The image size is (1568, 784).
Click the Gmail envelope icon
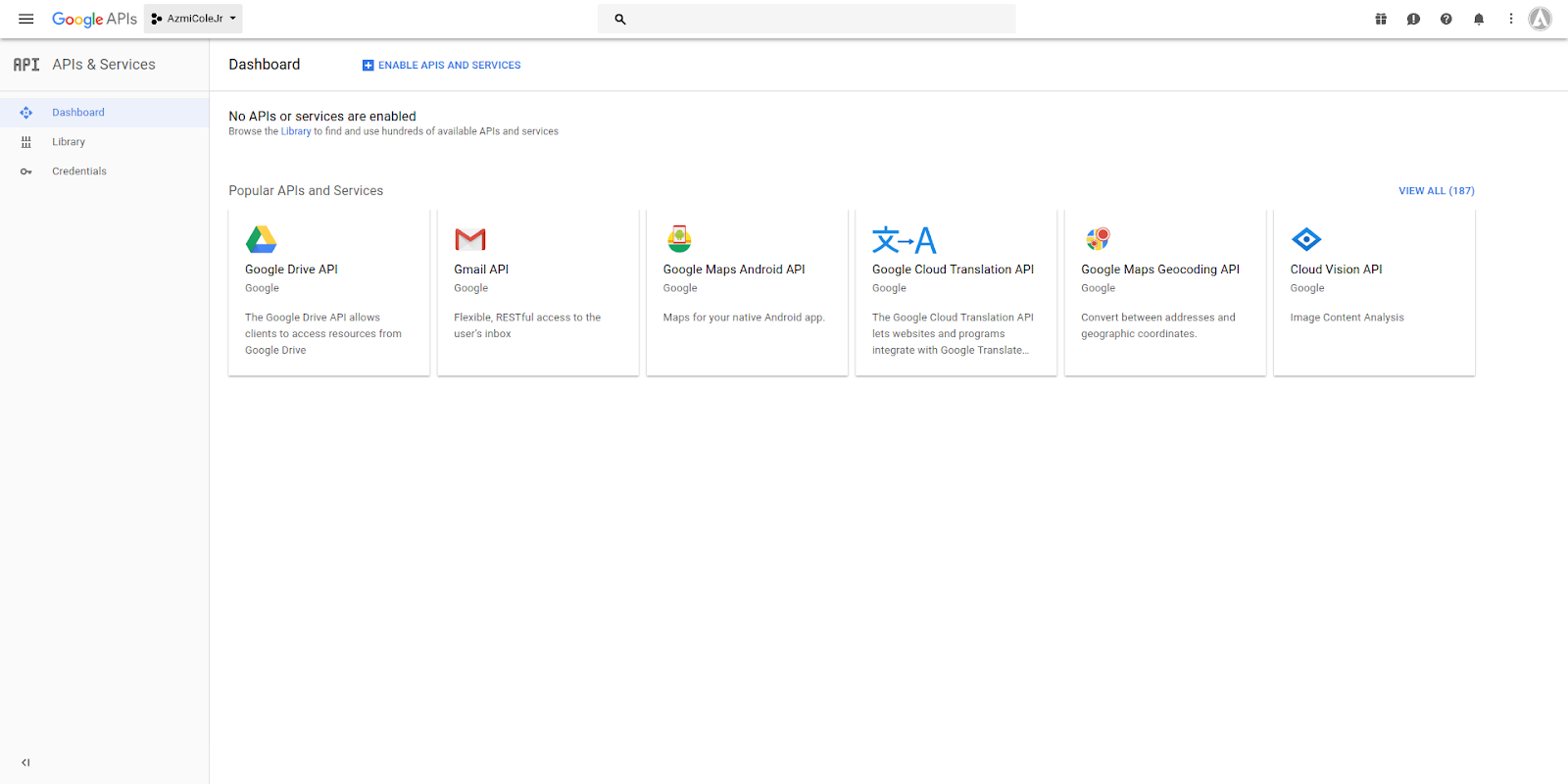[x=470, y=239]
